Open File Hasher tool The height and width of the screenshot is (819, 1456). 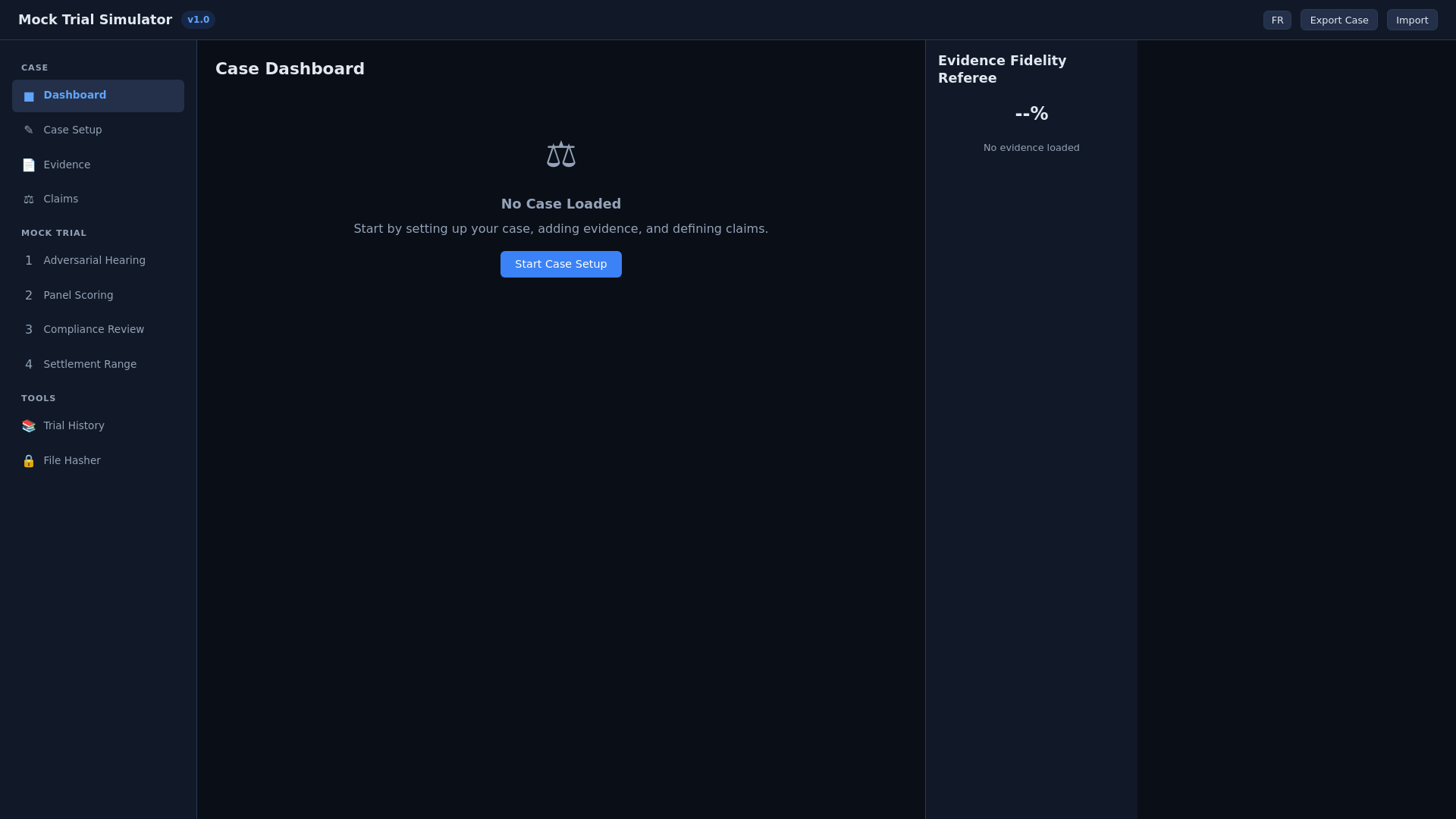98,461
